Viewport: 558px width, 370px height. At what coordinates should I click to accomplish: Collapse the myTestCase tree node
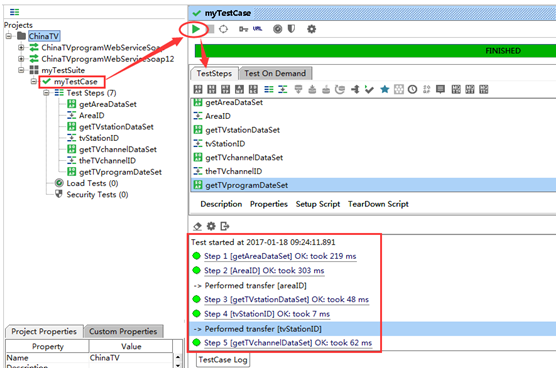[x=33, y=81]
